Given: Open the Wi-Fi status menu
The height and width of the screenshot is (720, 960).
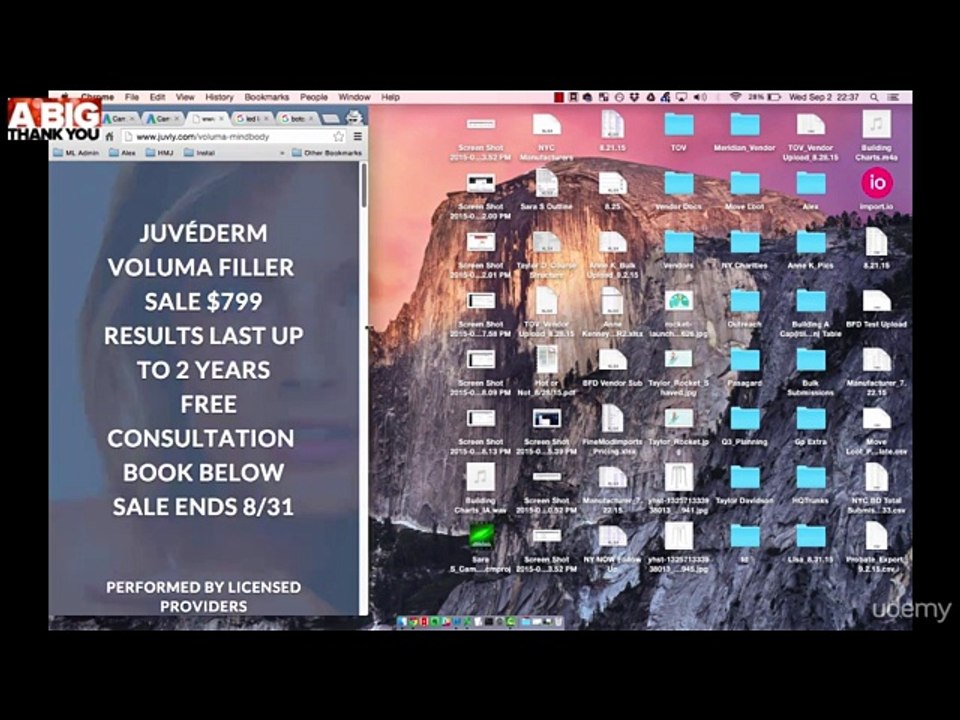Looking at the screenshot, I should click(x=735, y=97).
